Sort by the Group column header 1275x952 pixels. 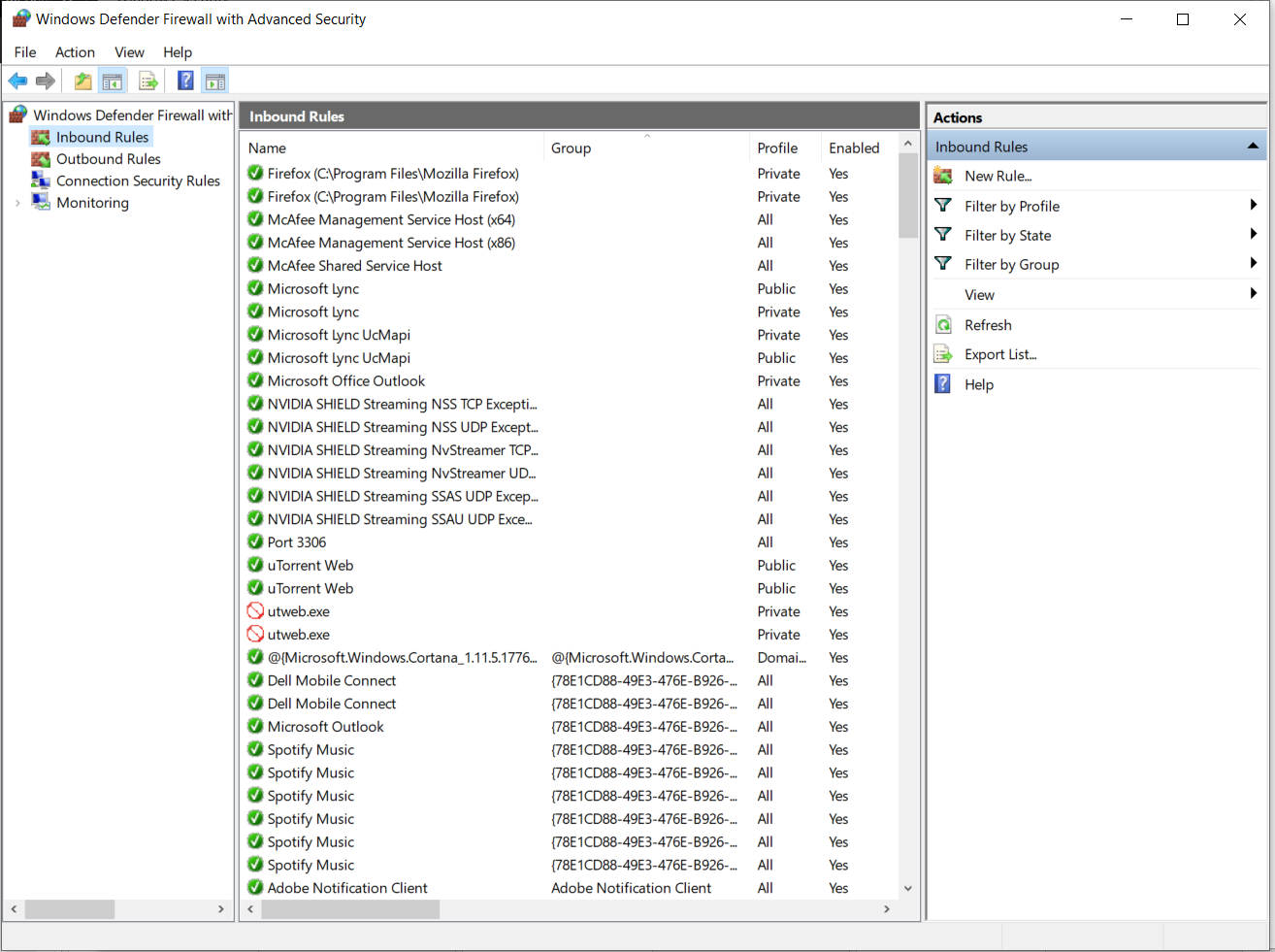(x=647, y=148)
